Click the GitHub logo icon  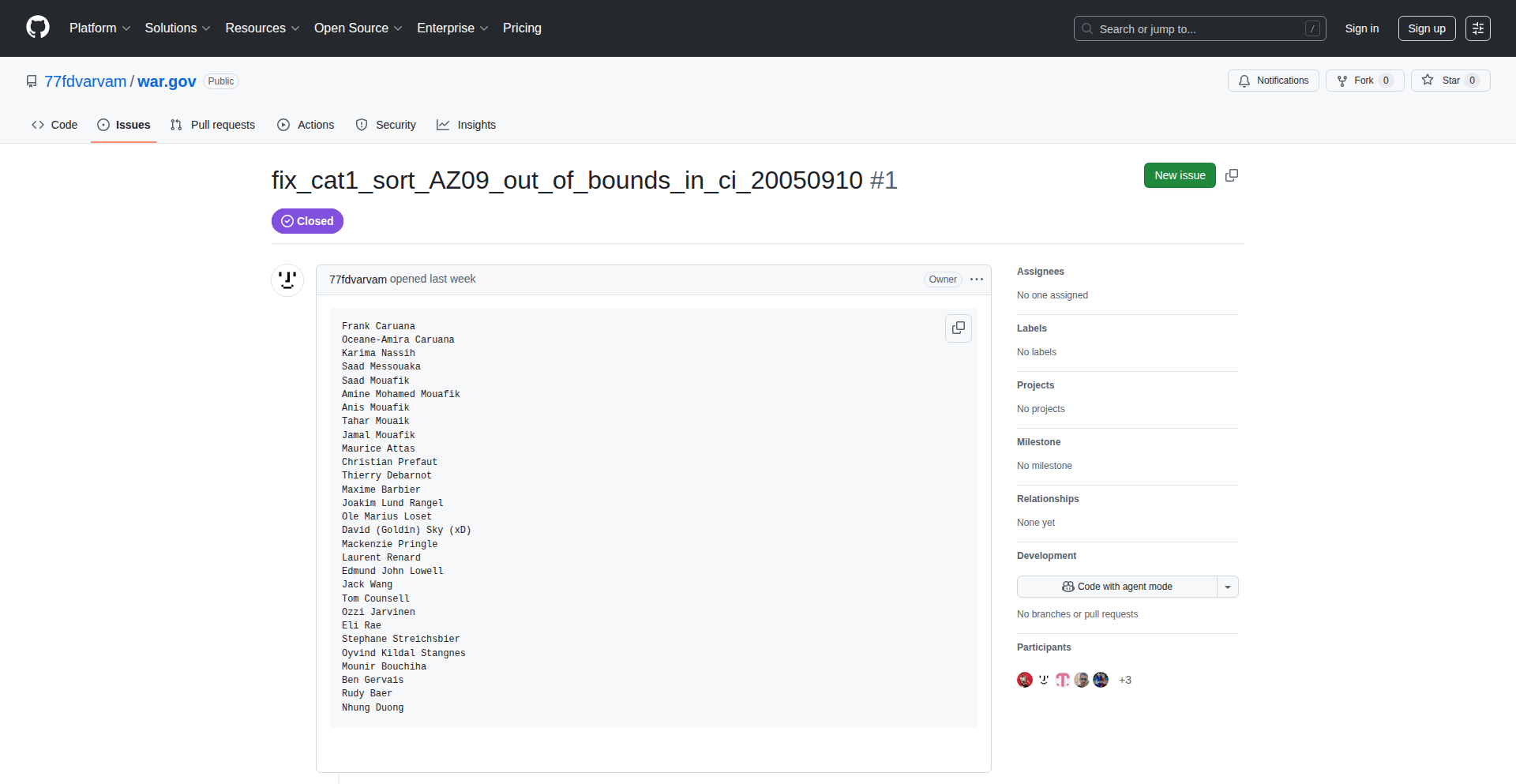click(x=37, y=28)
